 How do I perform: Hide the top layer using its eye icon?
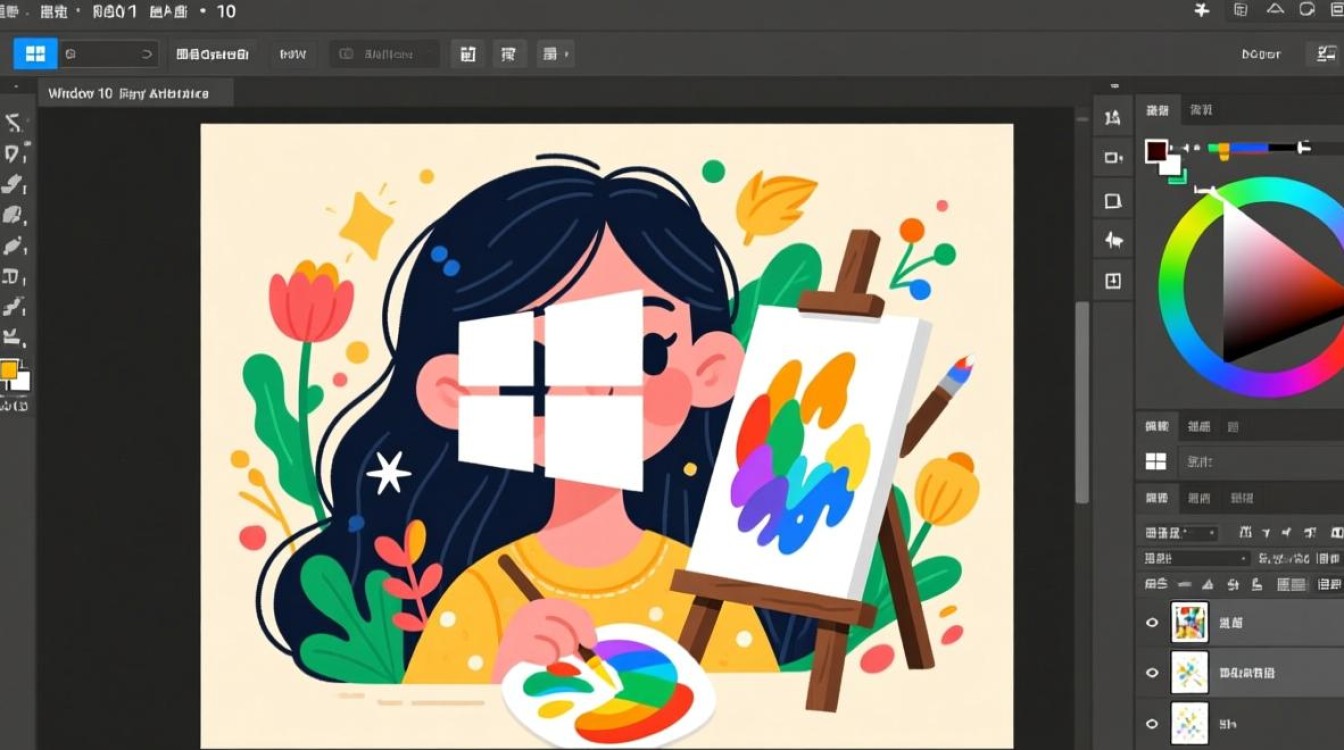(x=1152, y=622)
